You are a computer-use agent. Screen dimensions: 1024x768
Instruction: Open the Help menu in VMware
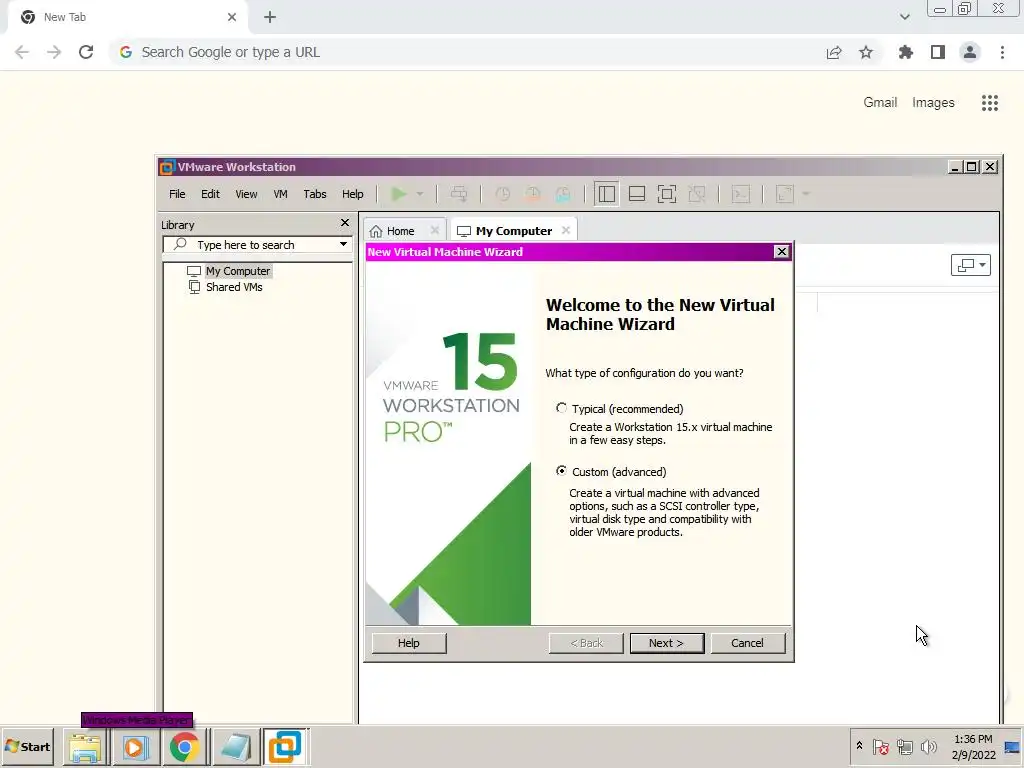[x=353, y=194]
